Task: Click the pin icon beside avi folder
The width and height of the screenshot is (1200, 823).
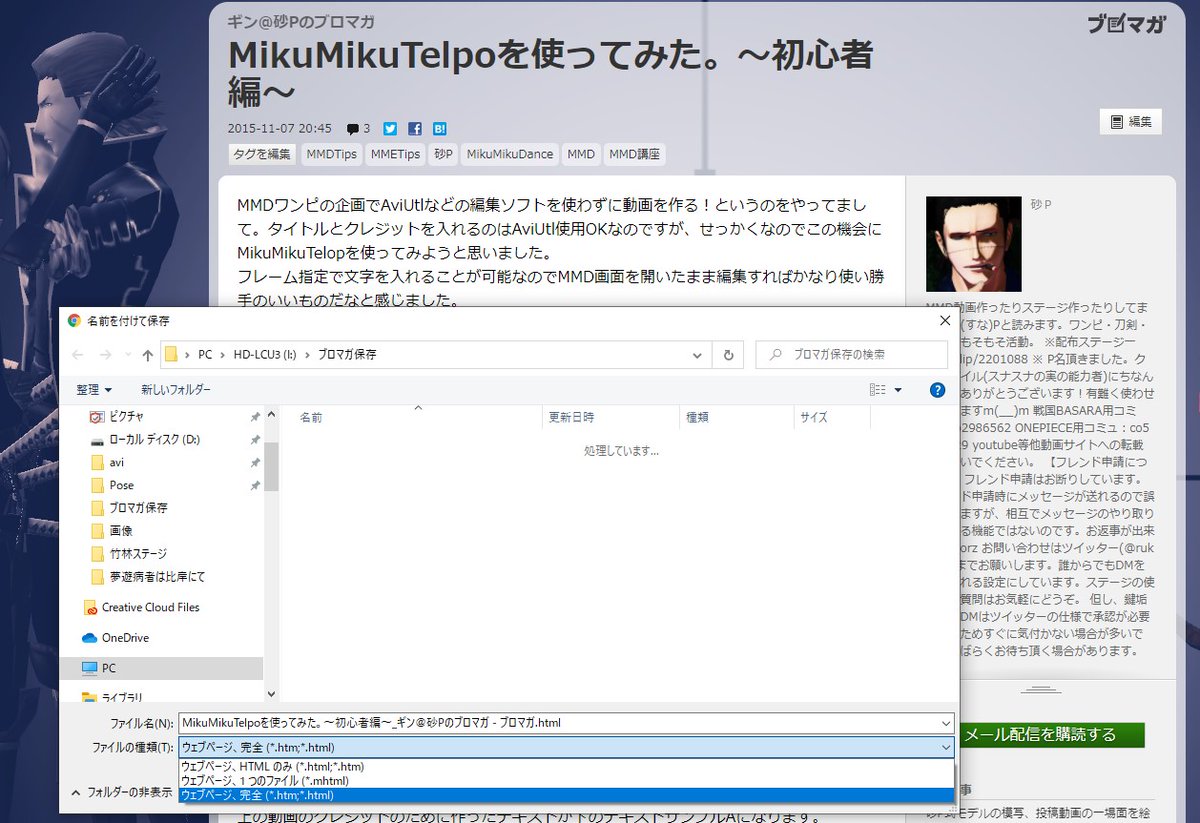Action: tap(255, 462)
